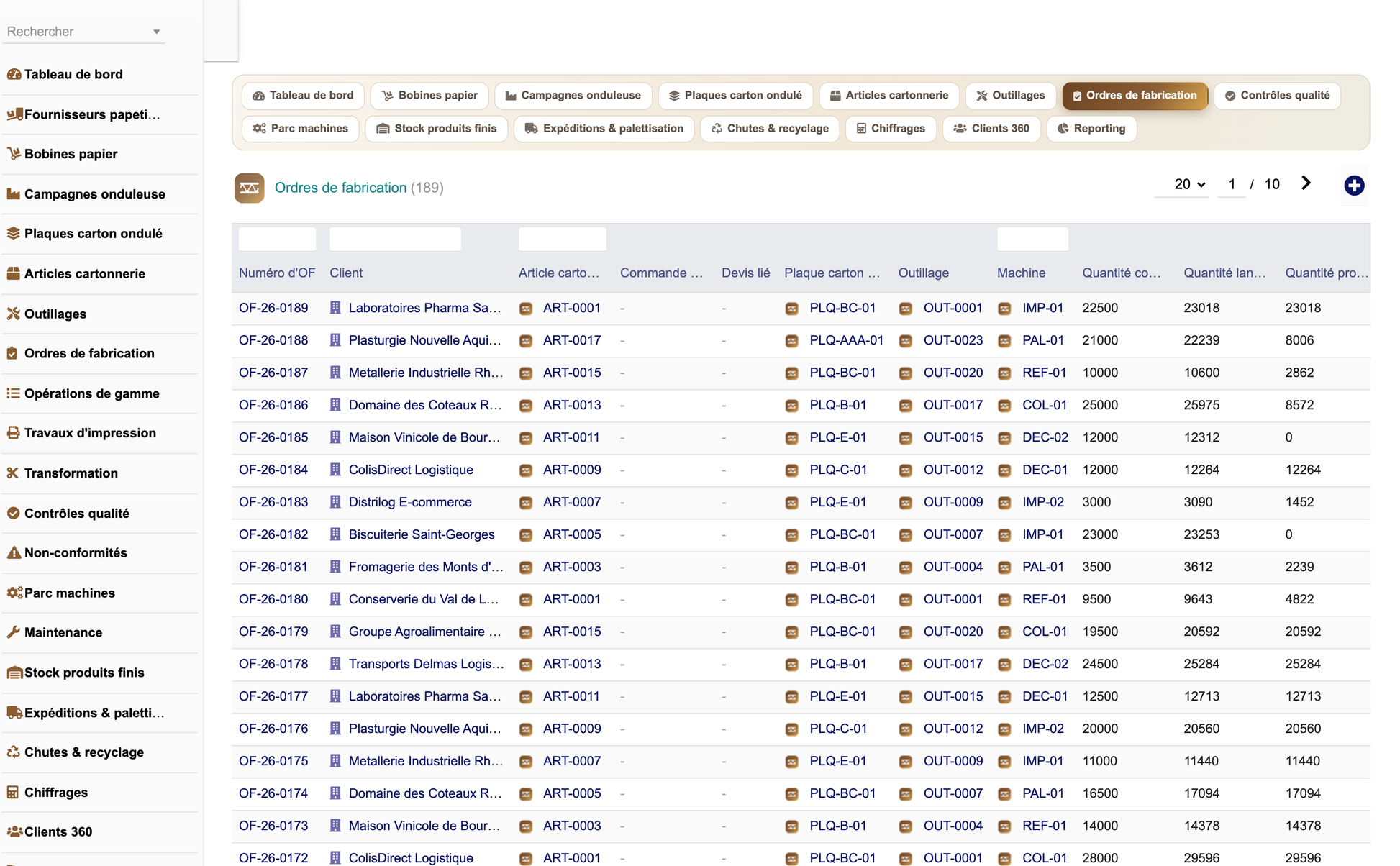Click the Client column filter field
The height and width of the screenshot is (866, 1400).
pos(395,239)
